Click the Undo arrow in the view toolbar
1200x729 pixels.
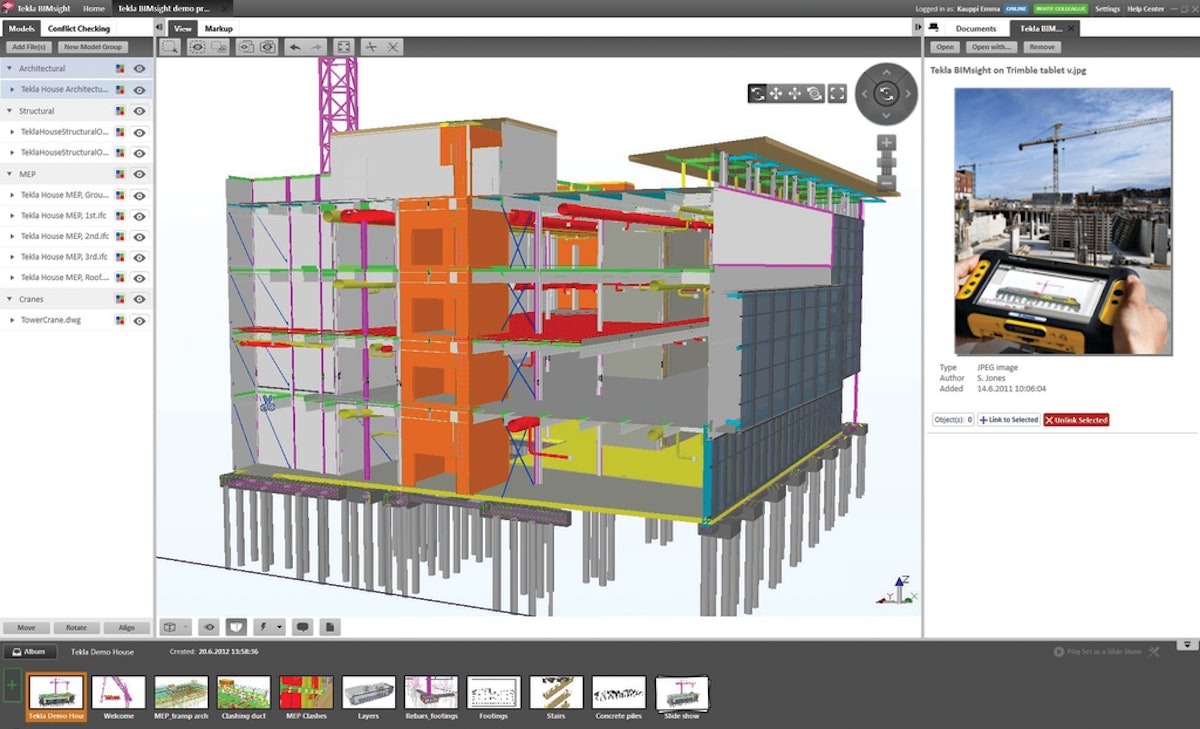click(x=294, y=46)
